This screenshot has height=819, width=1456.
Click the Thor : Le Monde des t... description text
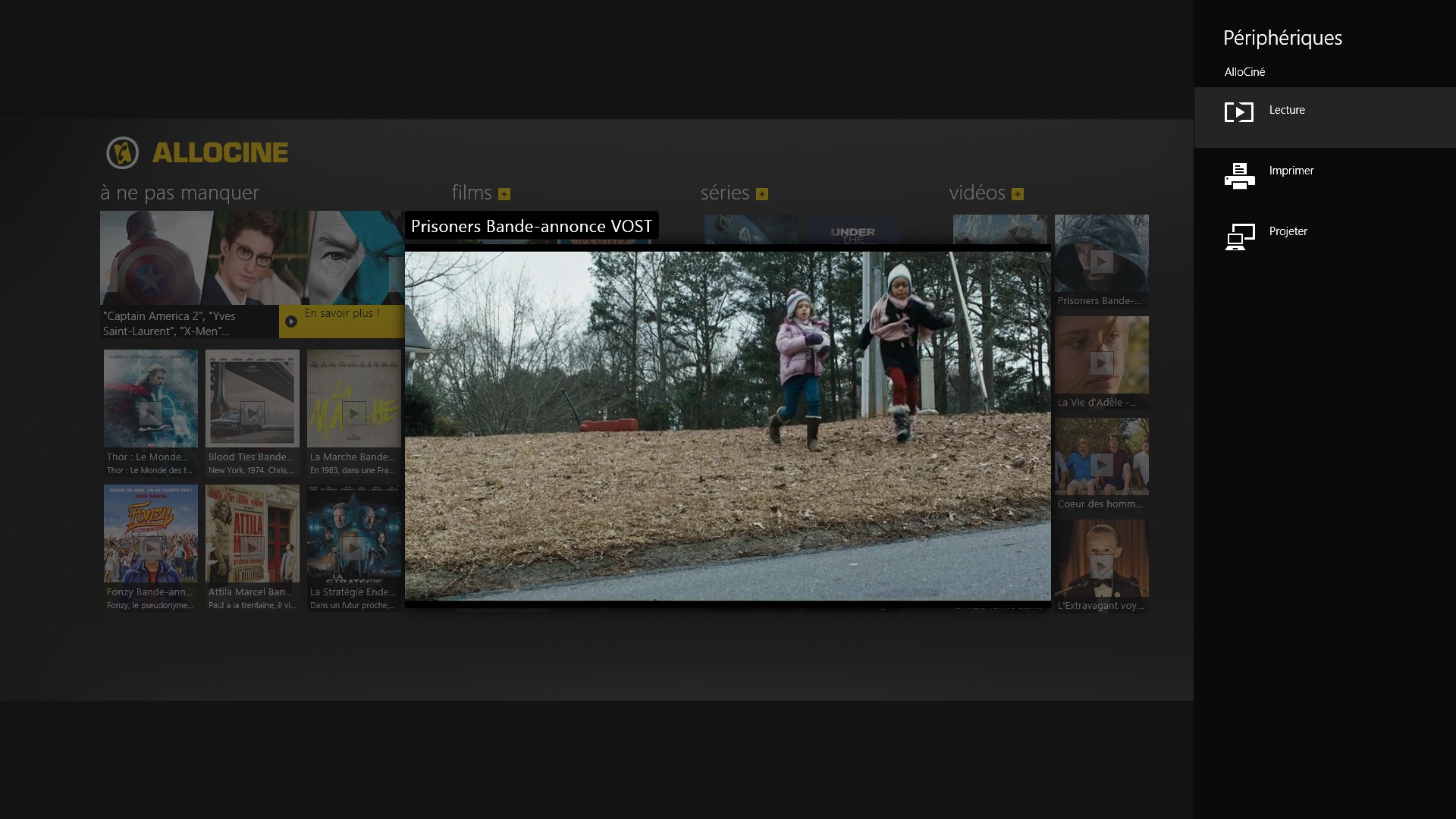point(149,470)
